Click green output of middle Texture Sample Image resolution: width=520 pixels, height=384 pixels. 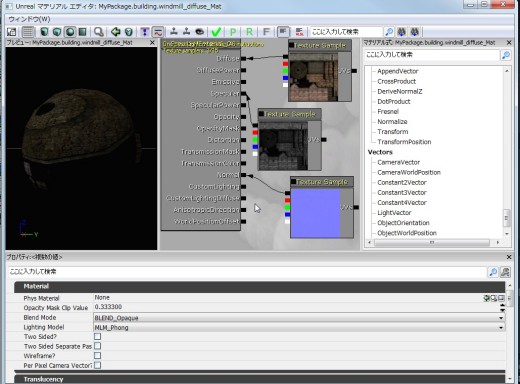pyautogui.click(x=255, y=140)
